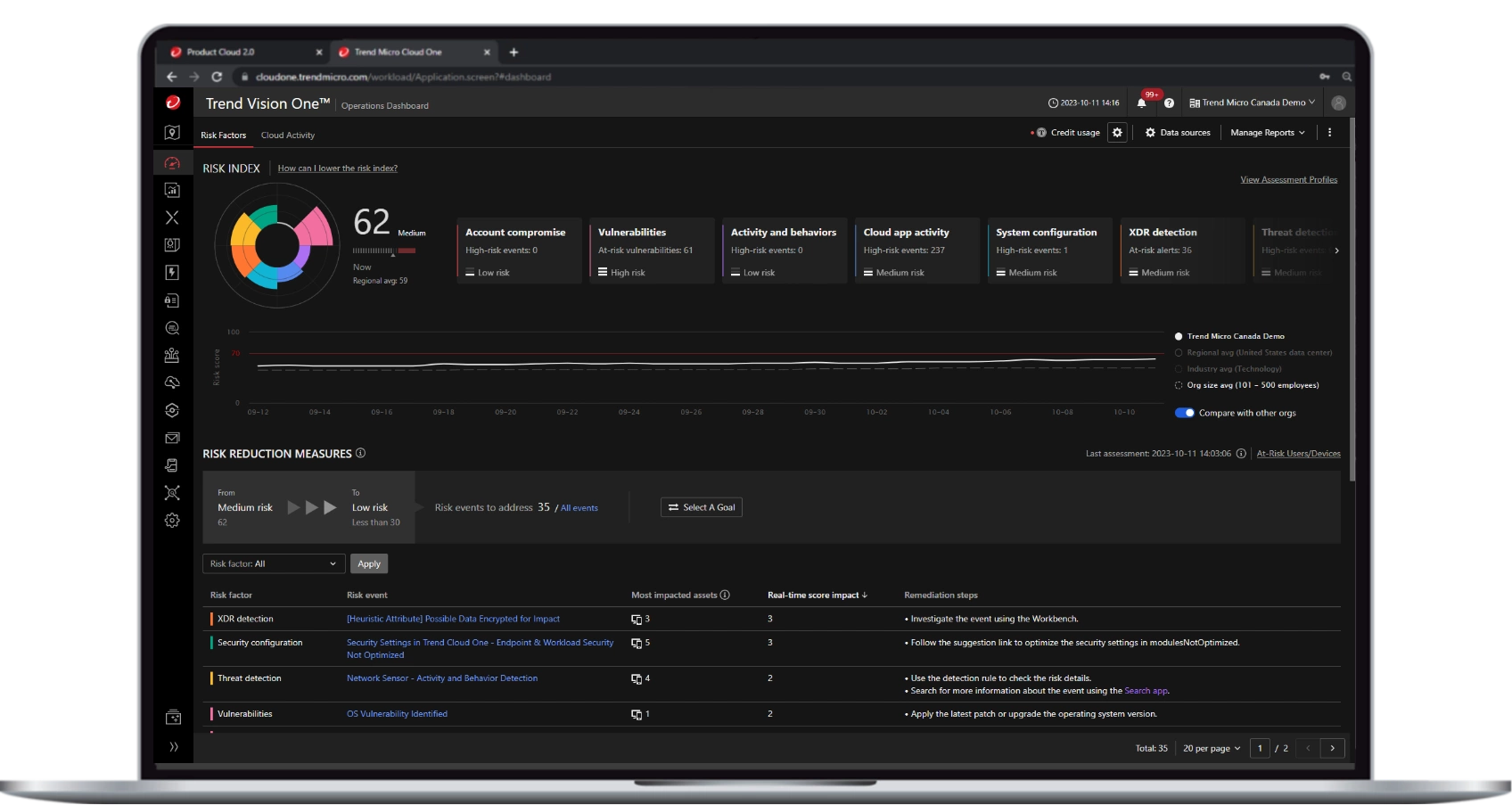
Task: Reload the page with browser refresh icon
Action: 217,77
